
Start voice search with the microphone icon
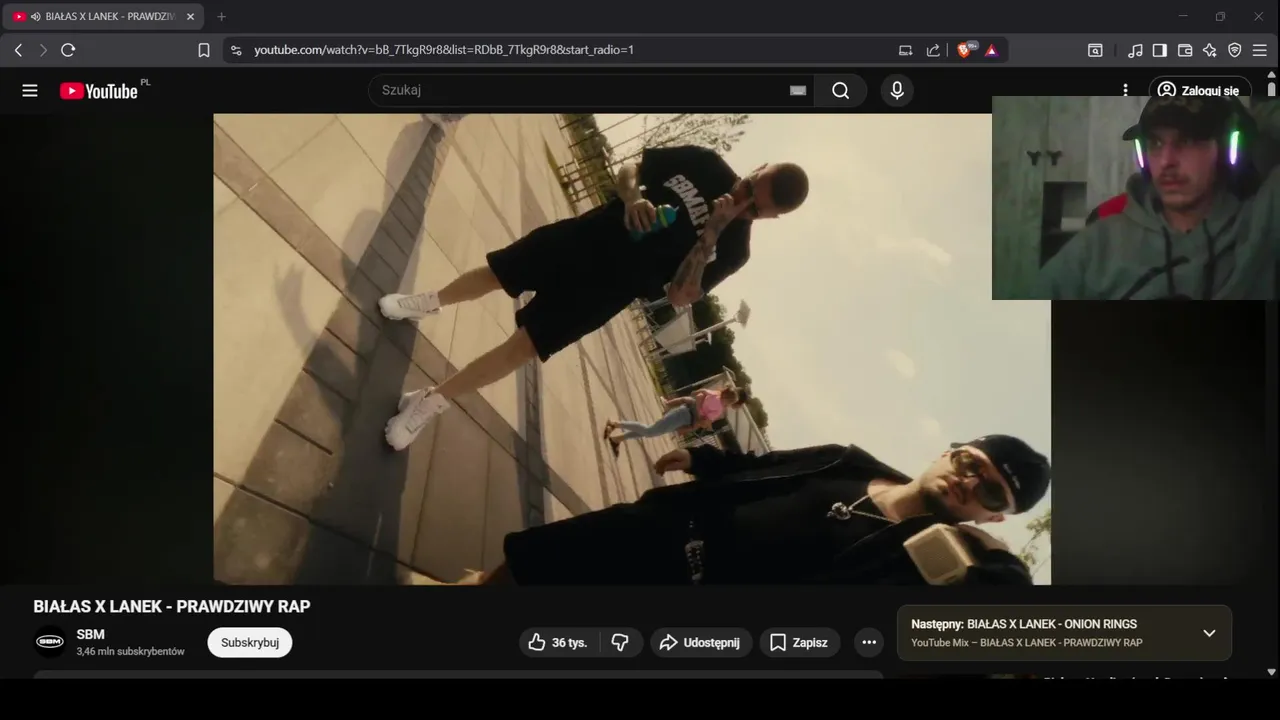tap(897, 91)
